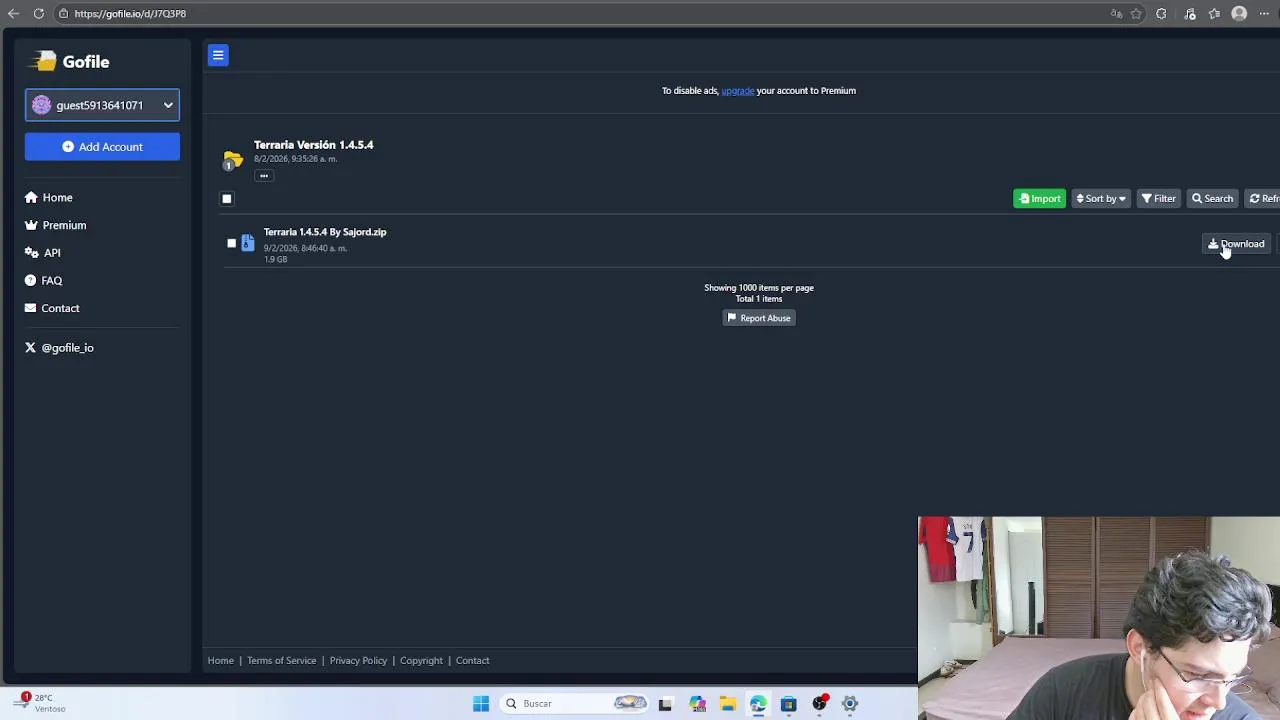The height and width of the screenshot is (720, 1280).
Task: Open Copyright footer link
Action: coord(421,661)
